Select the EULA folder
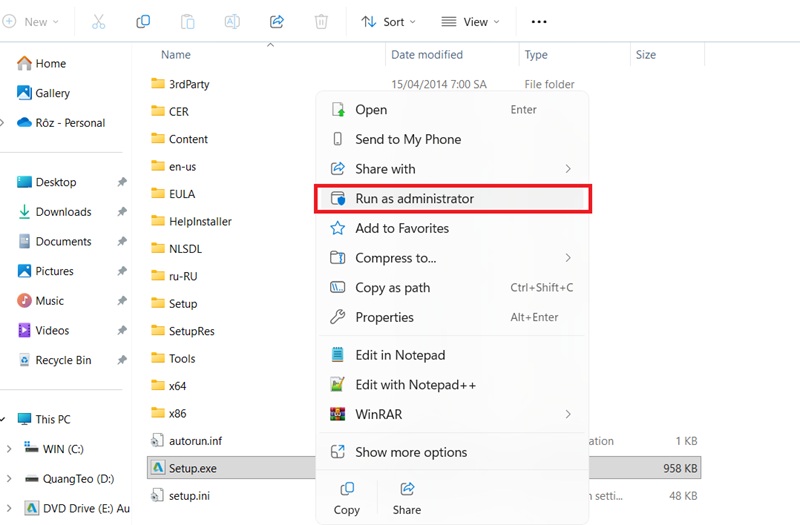 173,194
